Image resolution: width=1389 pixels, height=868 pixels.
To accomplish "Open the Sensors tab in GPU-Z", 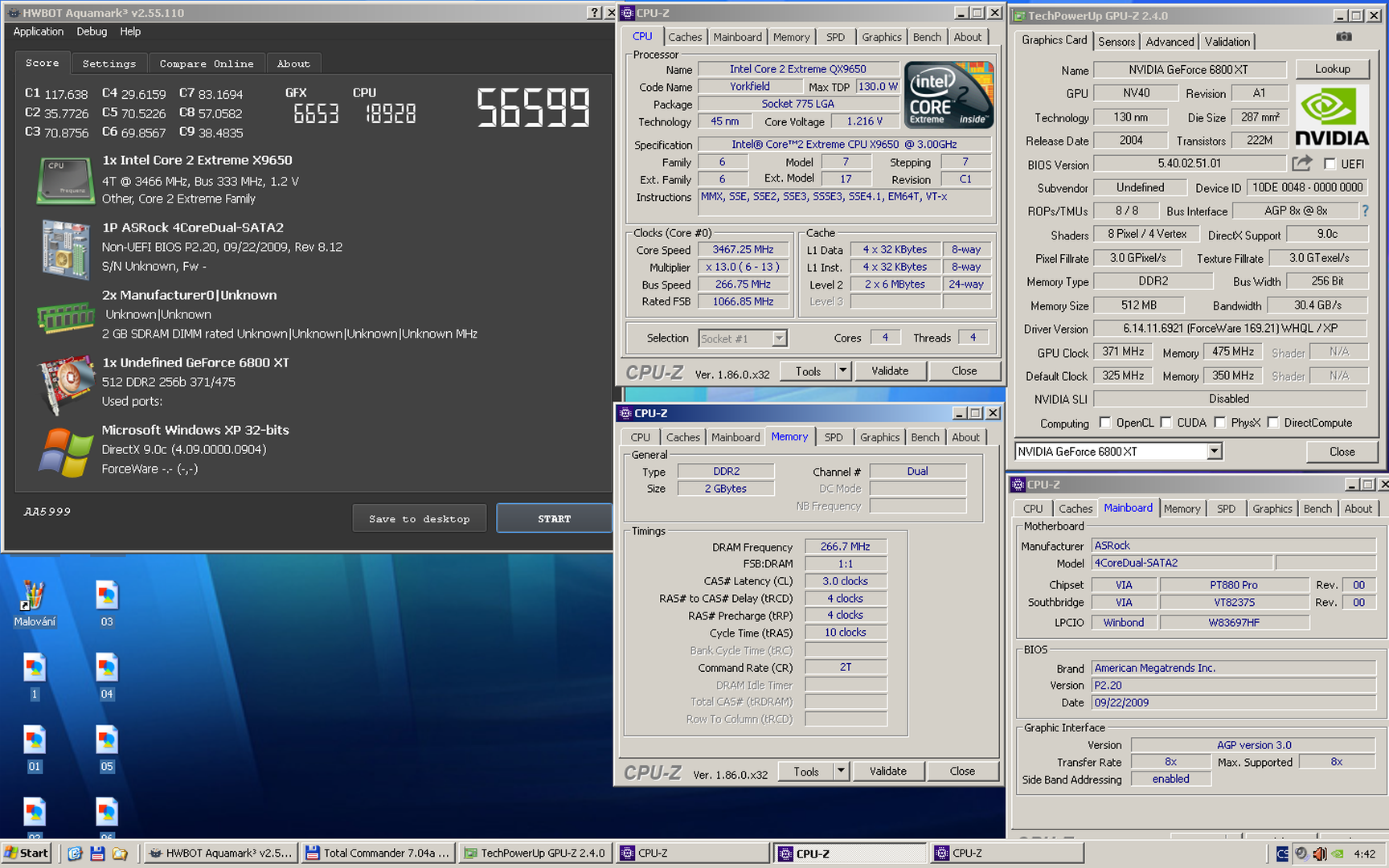I will (x=1117, y=42).
